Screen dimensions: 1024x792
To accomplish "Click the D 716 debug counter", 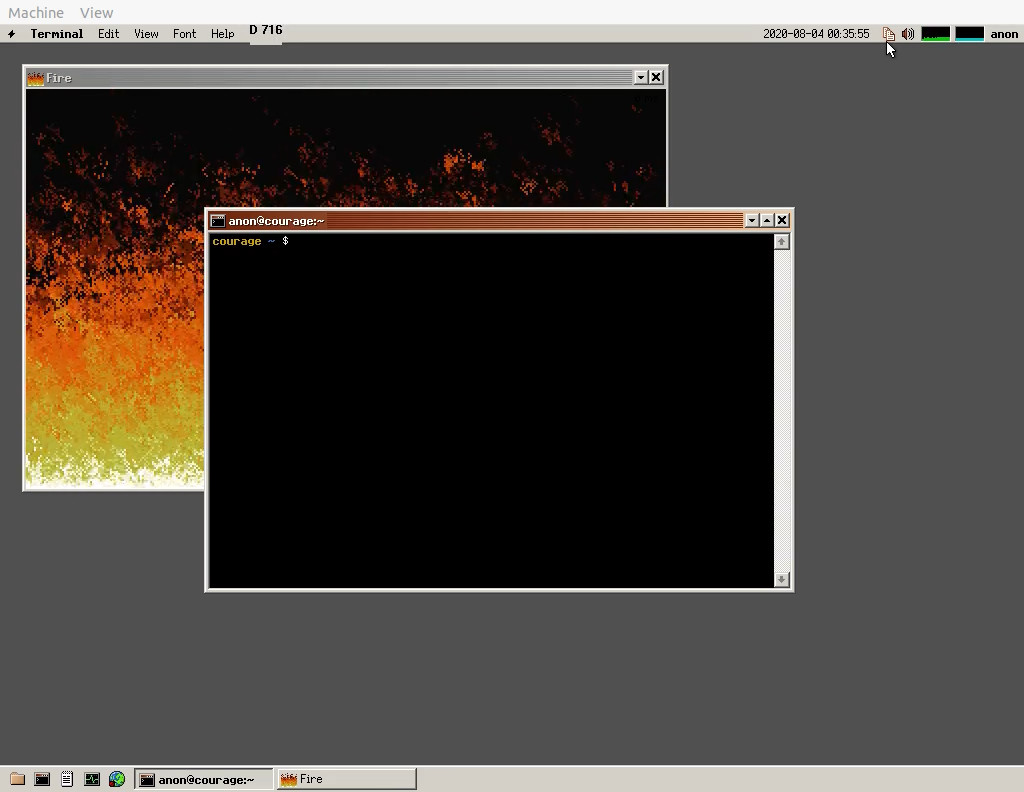I will click(x=266, y=30).
